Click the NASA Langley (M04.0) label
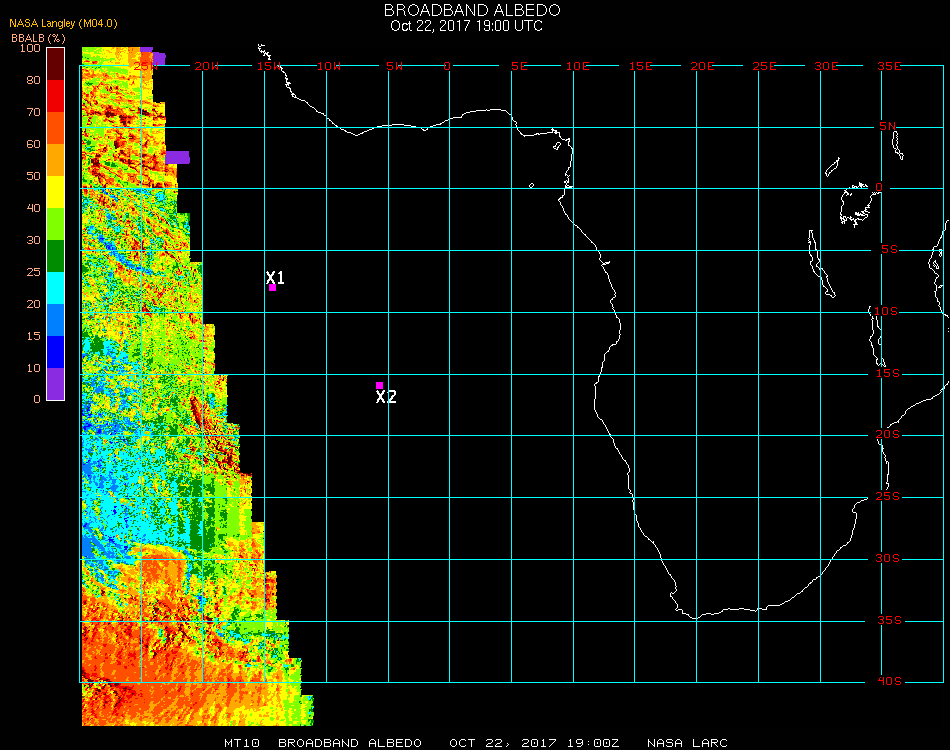This screenshot has height=750, width=950. pyautogui.click(x=63, y=23)
